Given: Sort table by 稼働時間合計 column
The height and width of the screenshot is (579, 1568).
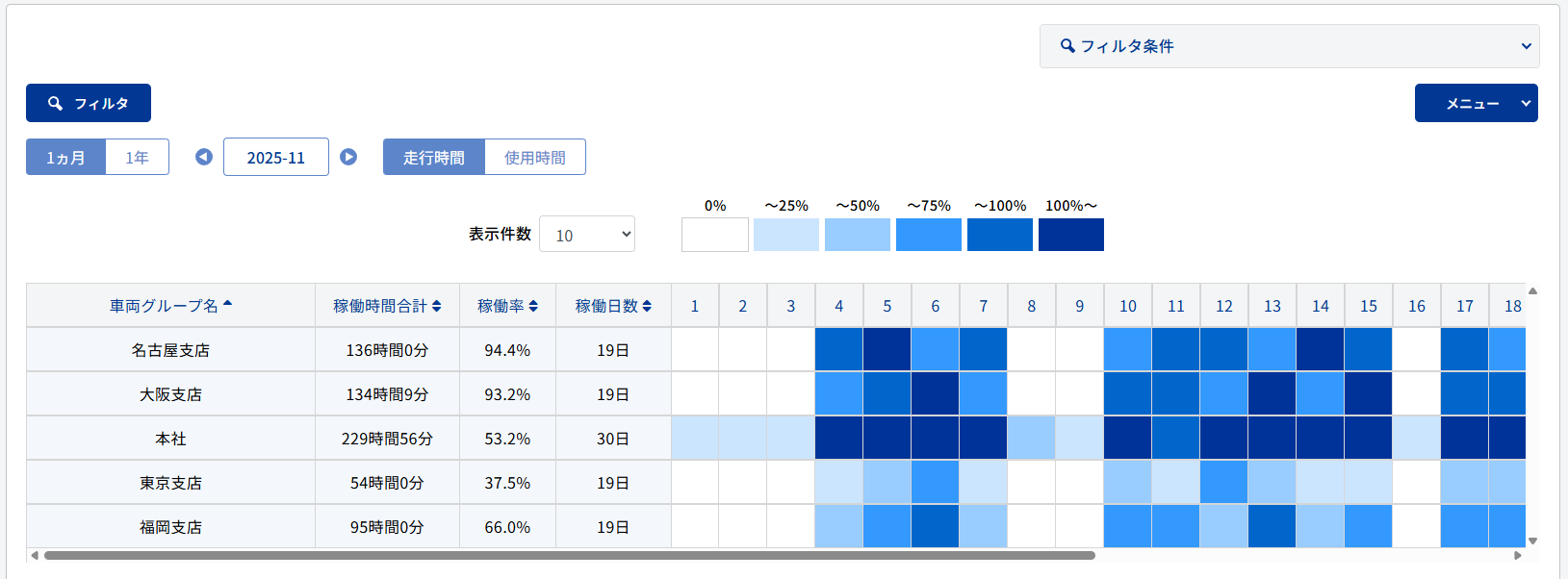Looking at the screenshot, I should click(387, 306).
